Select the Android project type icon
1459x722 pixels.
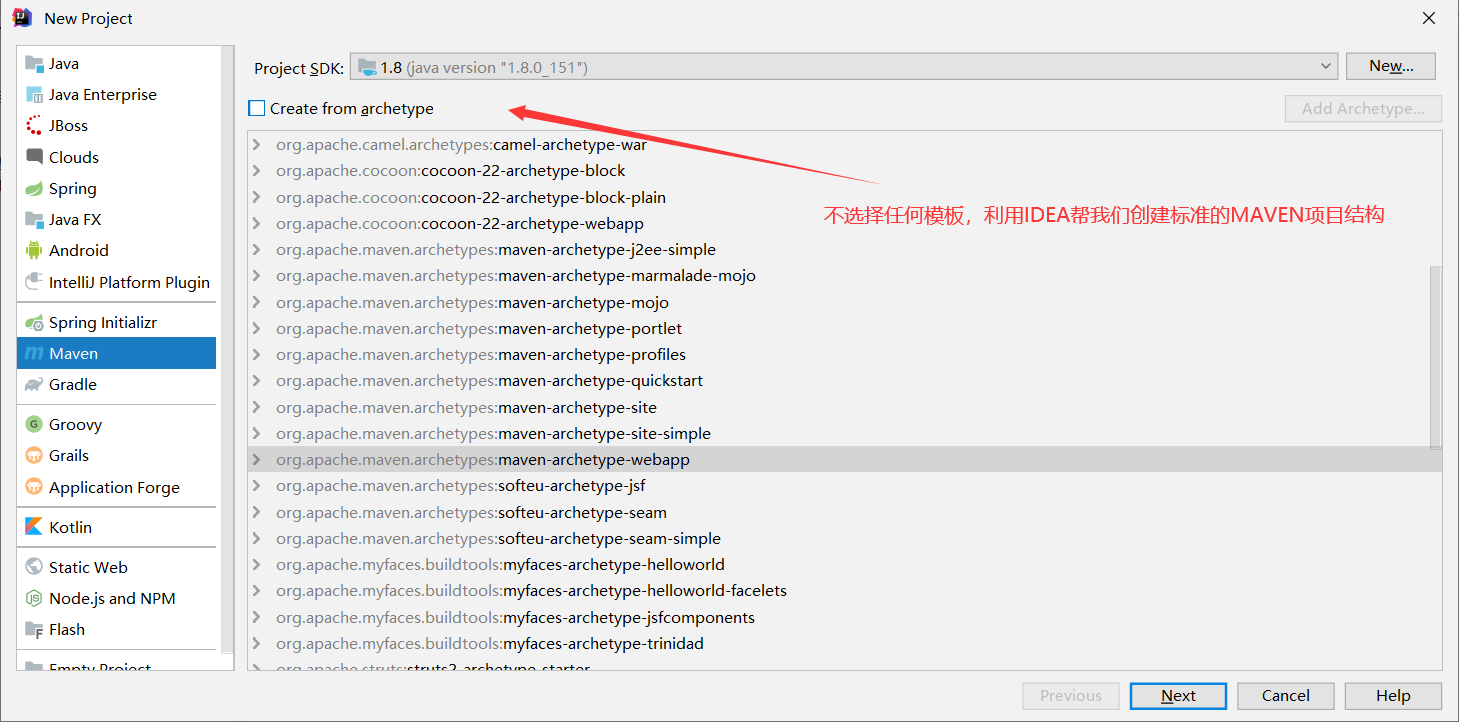34,251
